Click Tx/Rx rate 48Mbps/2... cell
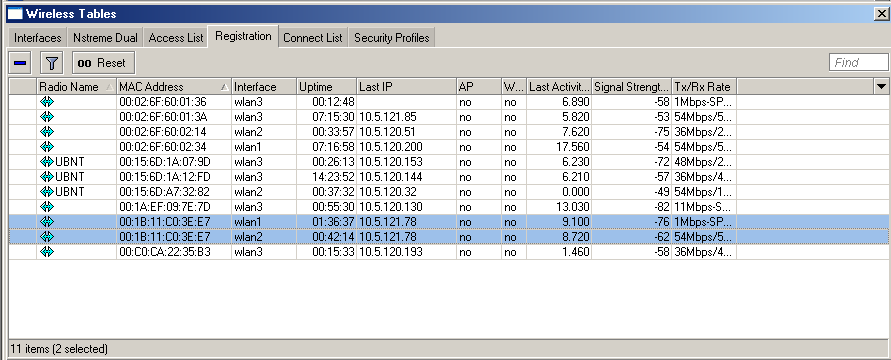891x360 pixels. point(703,162)
